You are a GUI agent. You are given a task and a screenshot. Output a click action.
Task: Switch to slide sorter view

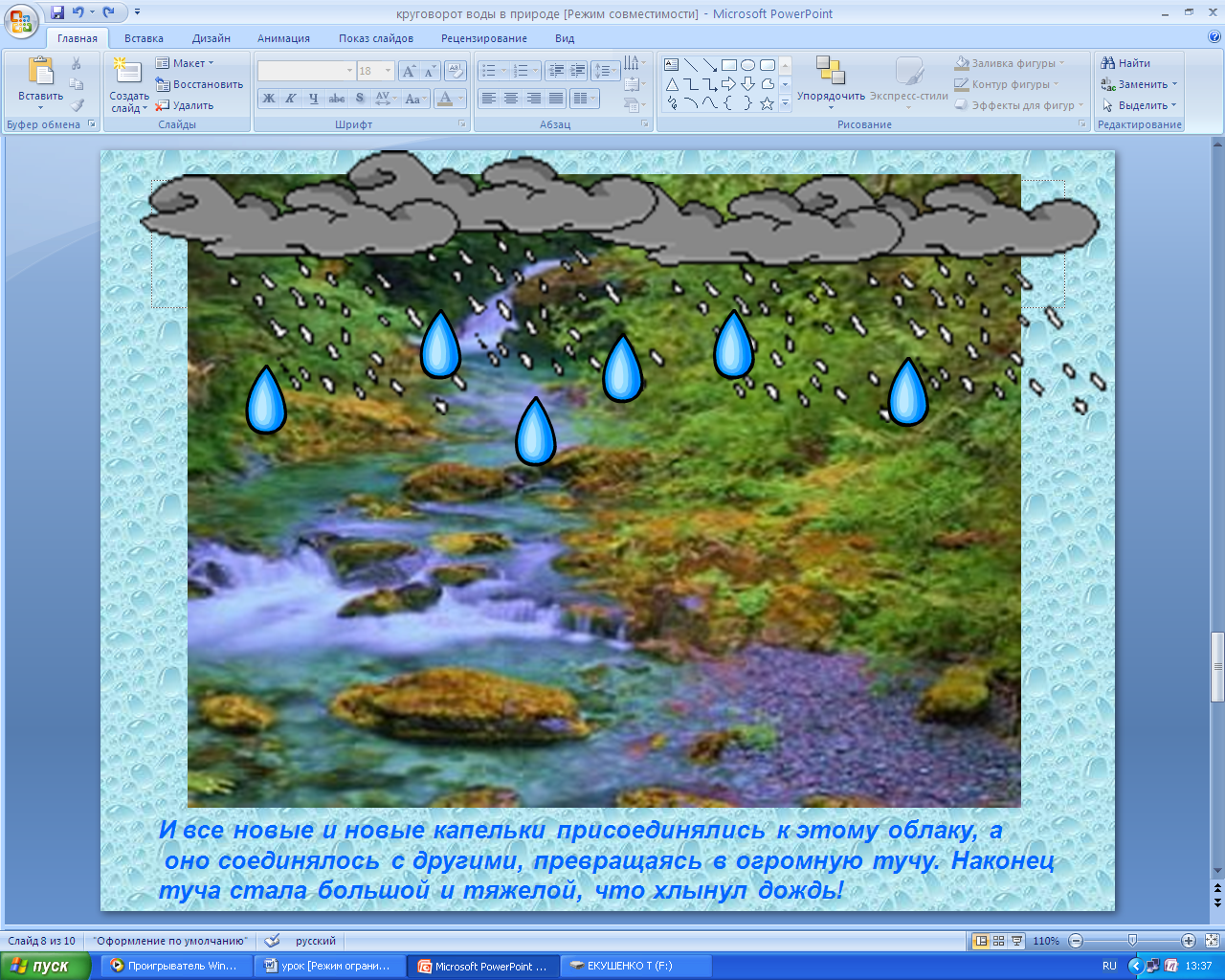pos(998,941)
